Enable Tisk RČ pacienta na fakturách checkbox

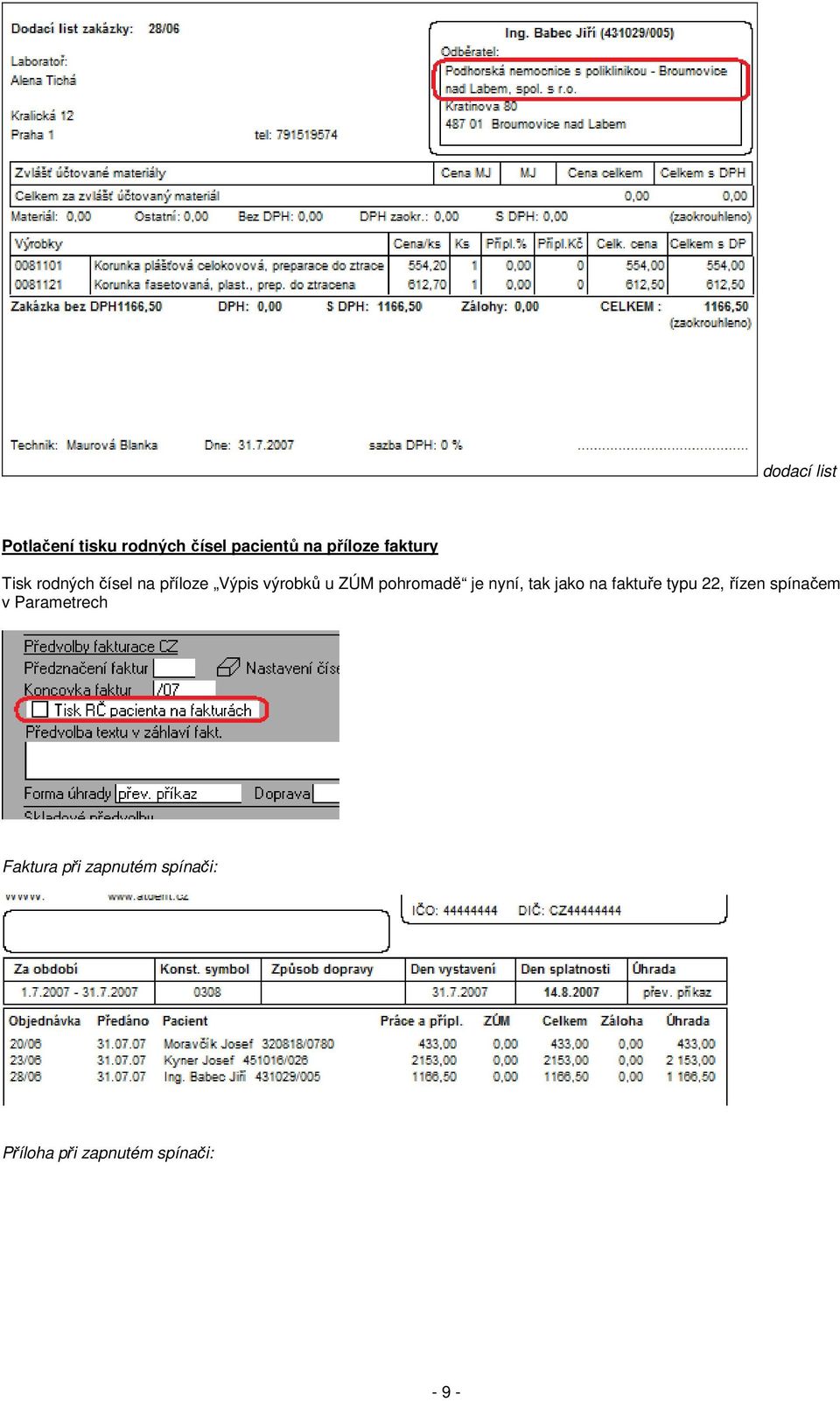39,710
